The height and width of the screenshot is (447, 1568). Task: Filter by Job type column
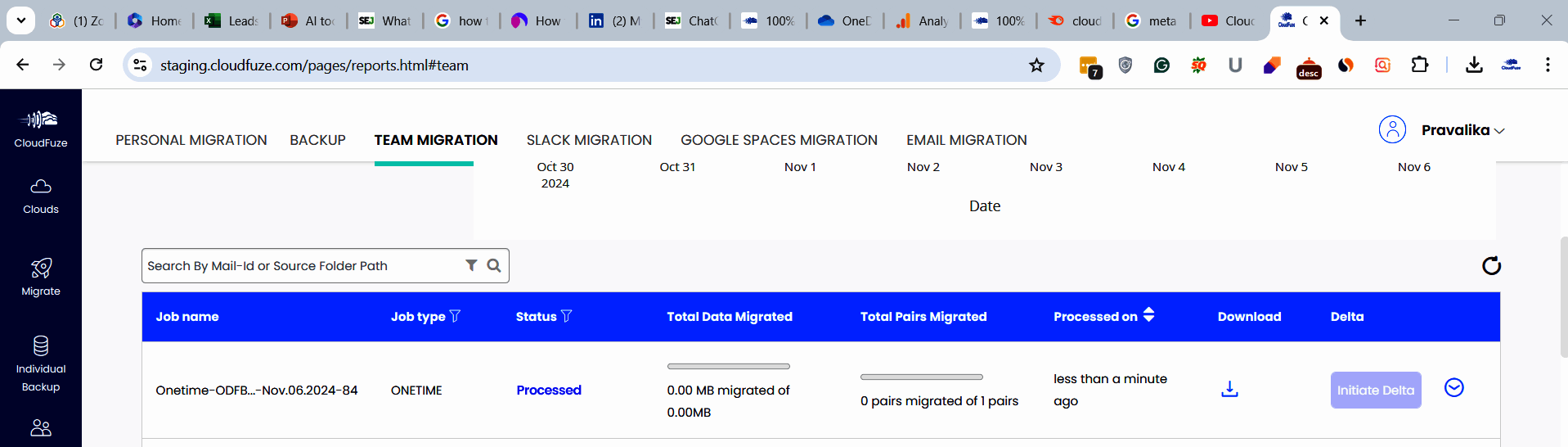click(x=456, y=316)
